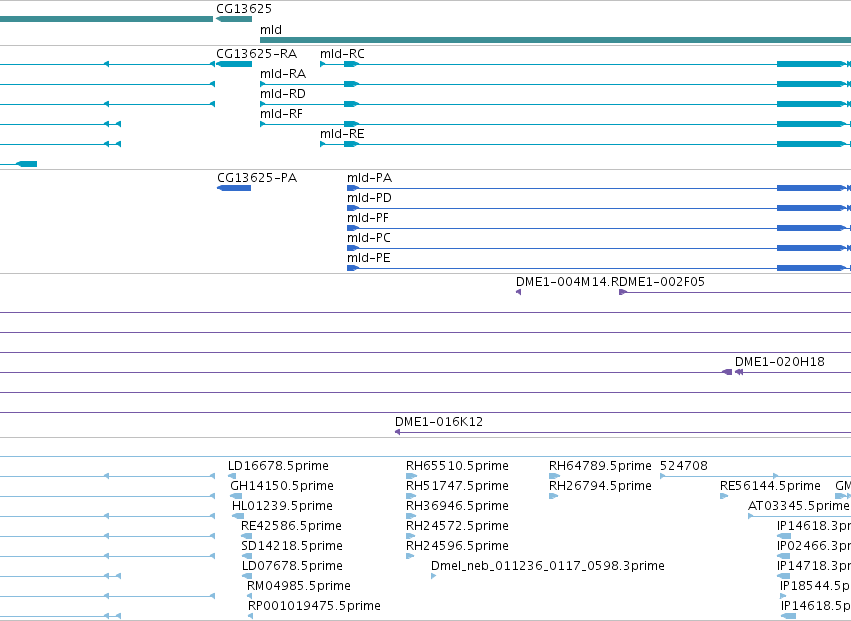Click the CG13625 gene label
This screenshot has height=621, width=851.
pos(244,9)
